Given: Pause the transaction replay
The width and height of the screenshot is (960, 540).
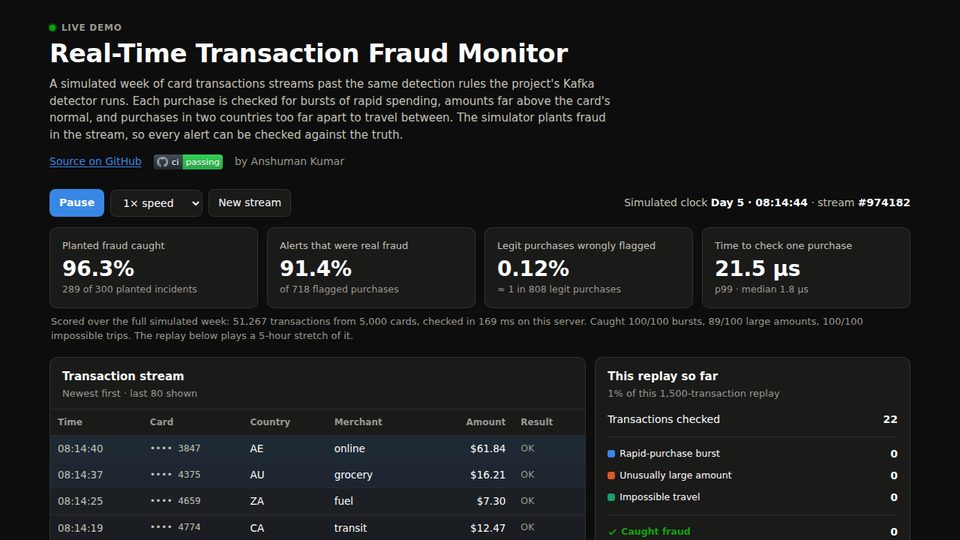Looking at the screenshot, I should click(x=77, y=203).
